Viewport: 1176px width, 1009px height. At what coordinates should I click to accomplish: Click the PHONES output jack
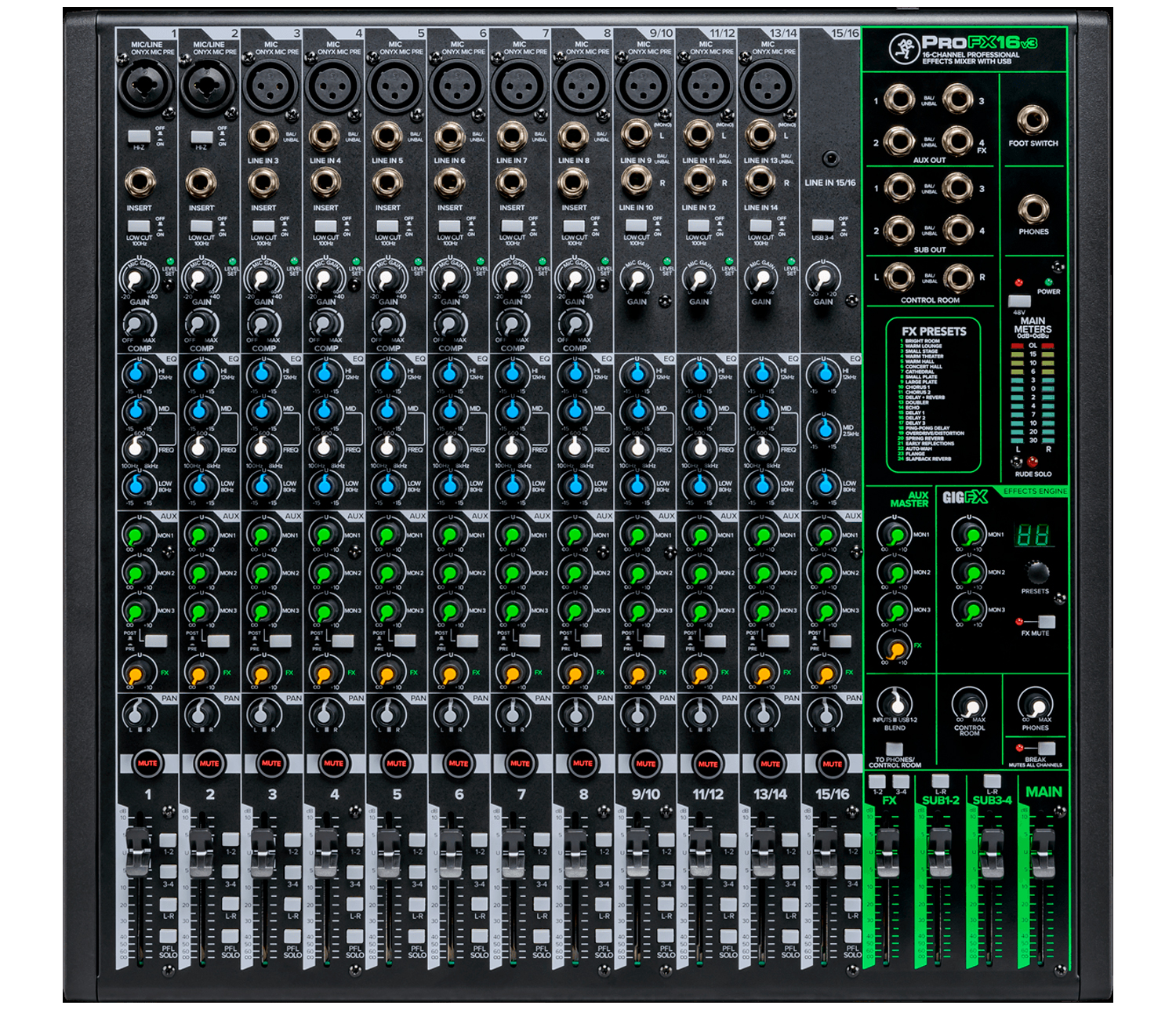(1033, 209)
